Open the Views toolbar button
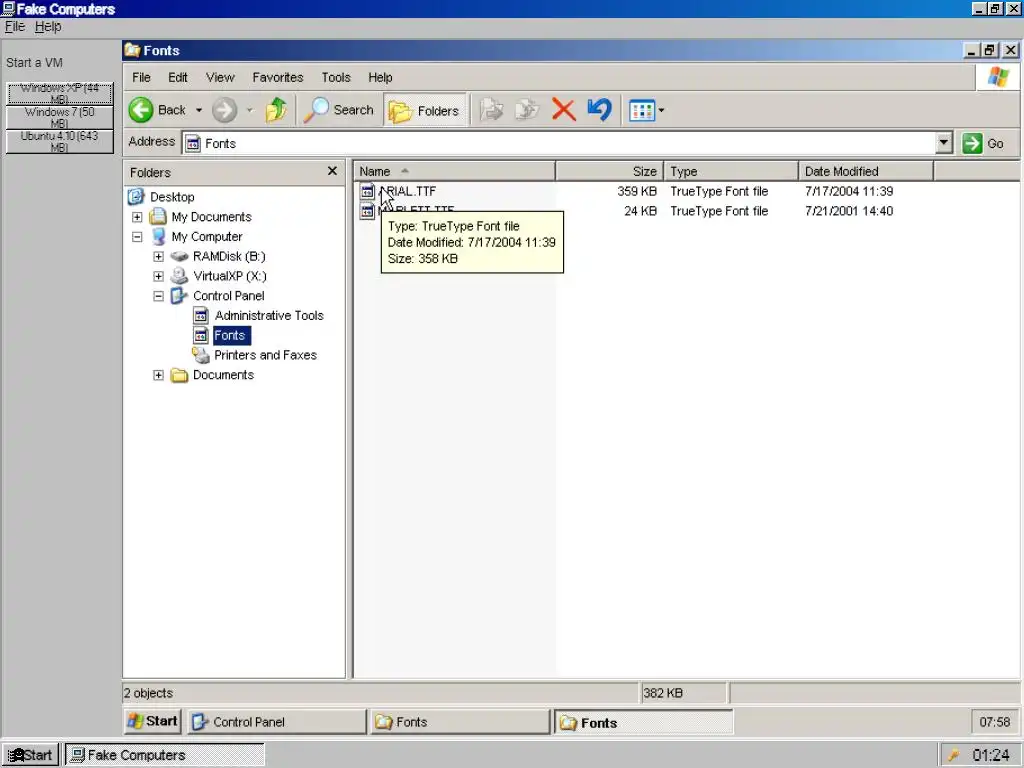 [641, 110]
